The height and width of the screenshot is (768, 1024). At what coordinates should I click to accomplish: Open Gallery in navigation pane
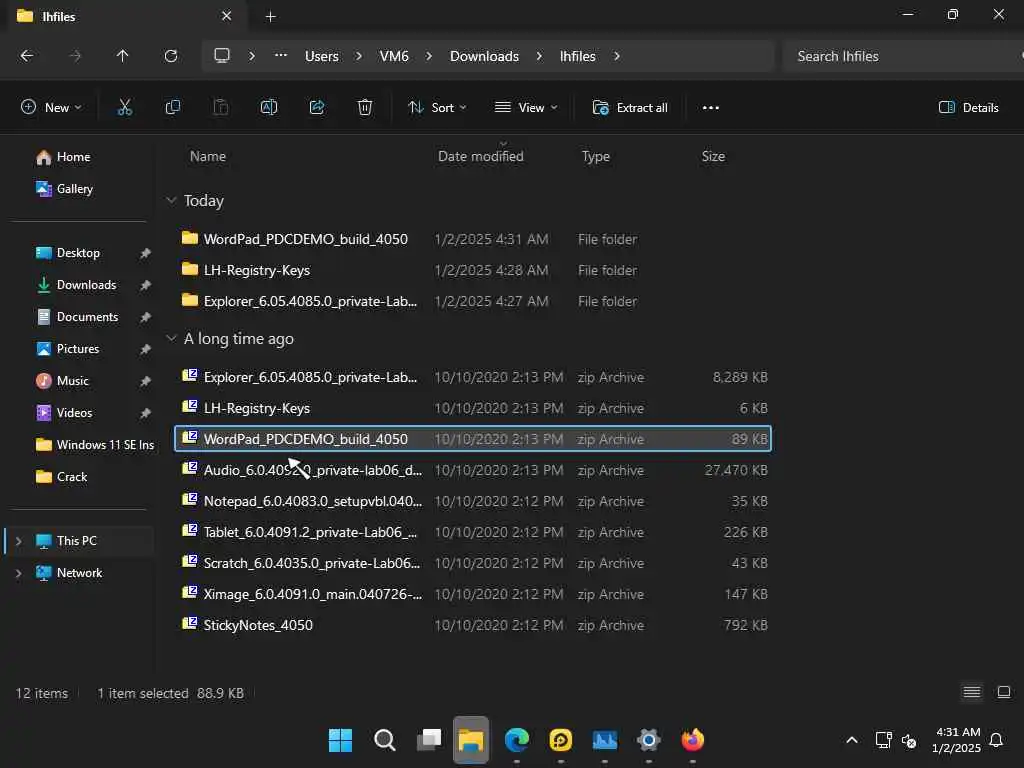(64, 189)
